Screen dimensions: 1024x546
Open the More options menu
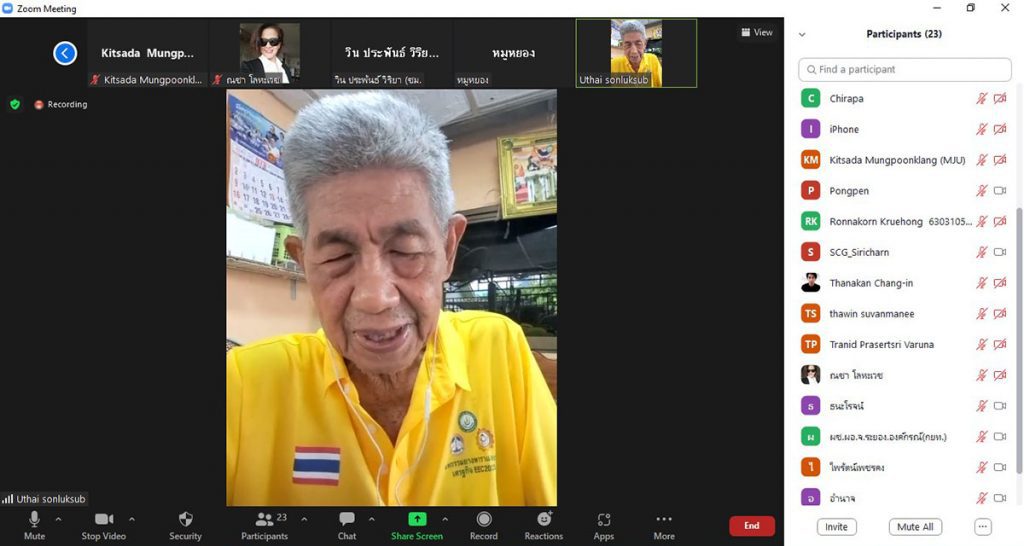point(664,519)
